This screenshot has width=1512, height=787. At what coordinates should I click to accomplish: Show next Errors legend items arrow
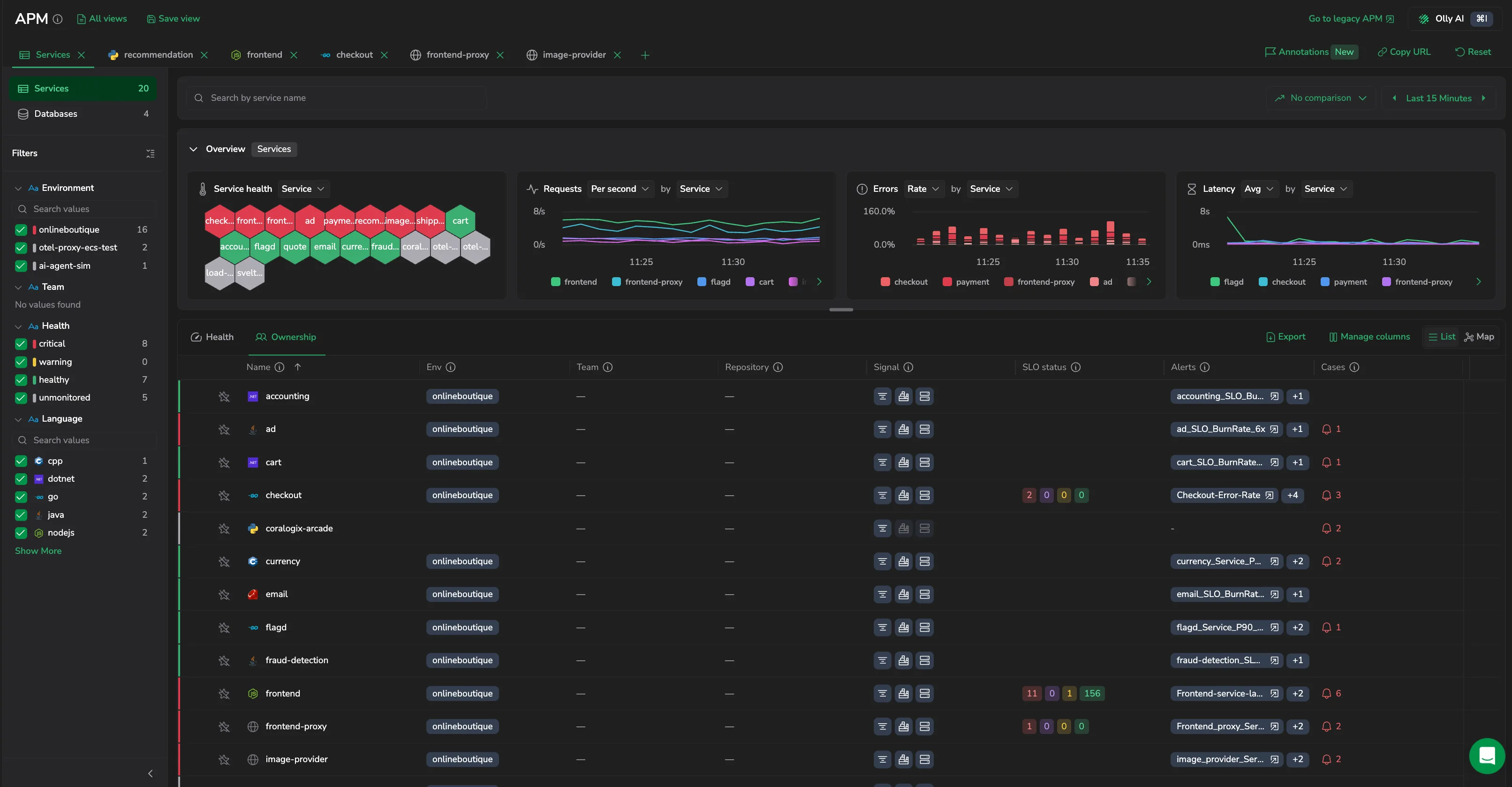(1149, 282)
